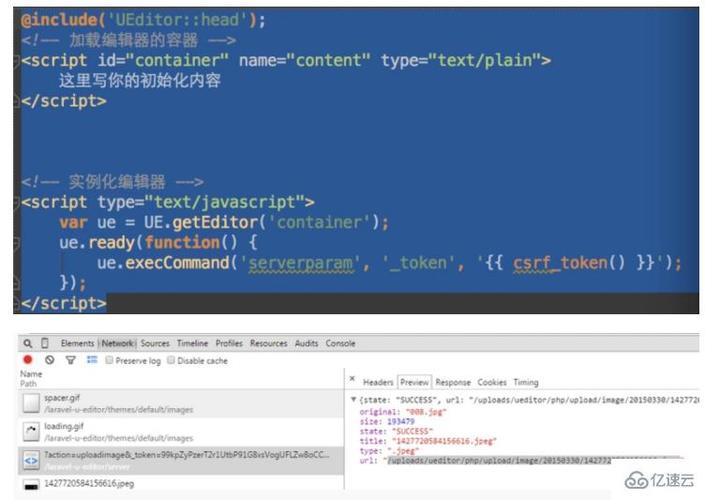Screen dimensions: 705x500
Task: Open the Timeline tab
Action: coord(192,344)
